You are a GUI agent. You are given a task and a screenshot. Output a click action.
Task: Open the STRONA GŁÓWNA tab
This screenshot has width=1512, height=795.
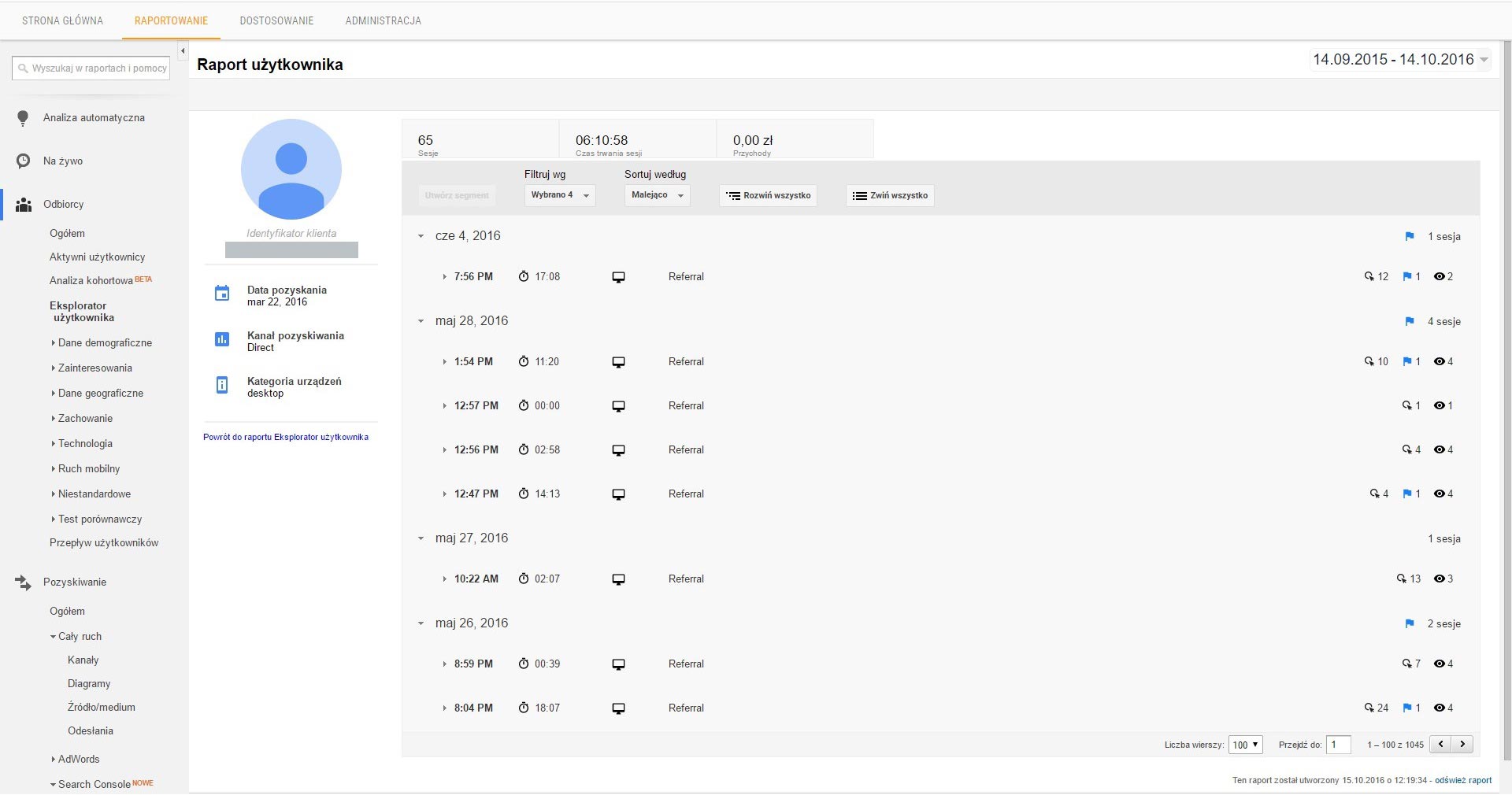coord(62,20)
